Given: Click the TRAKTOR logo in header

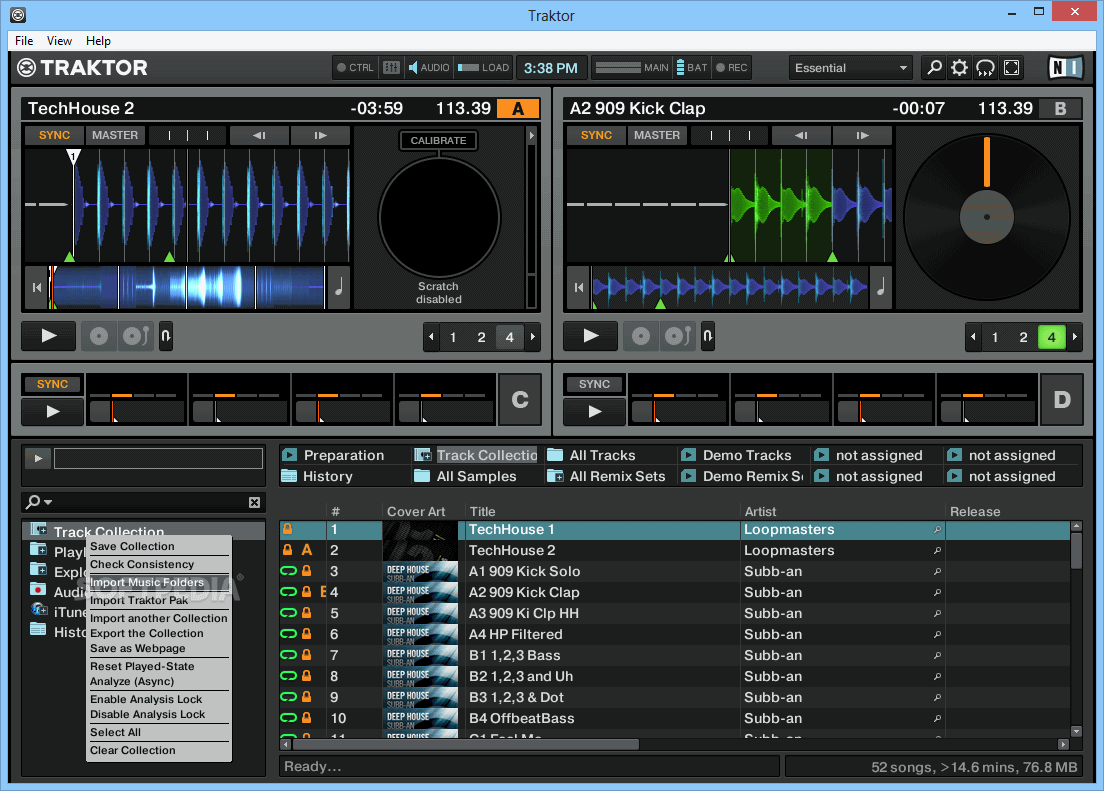Looking at the screenshot, I should [x=82, y=68].
